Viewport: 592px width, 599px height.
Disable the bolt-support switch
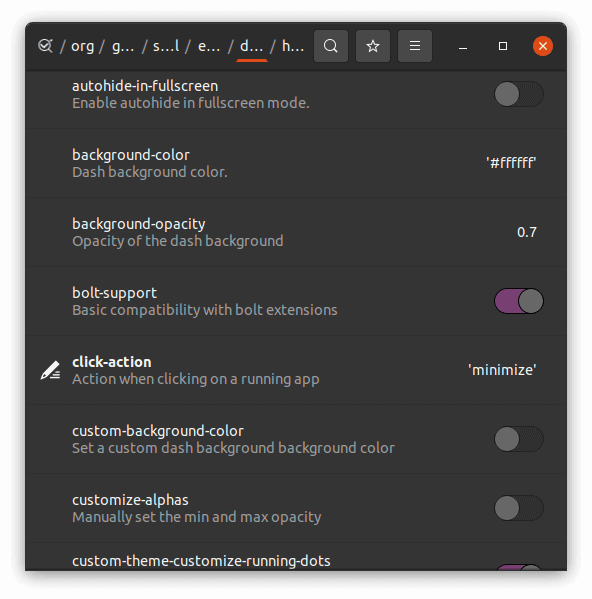click(519, 301)
